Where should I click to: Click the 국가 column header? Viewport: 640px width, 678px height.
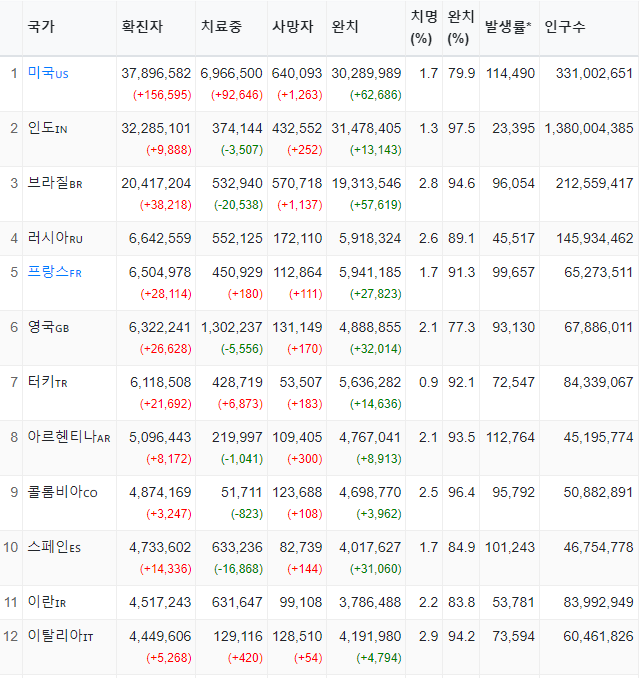pyautogui.click(x=41, y=27)
